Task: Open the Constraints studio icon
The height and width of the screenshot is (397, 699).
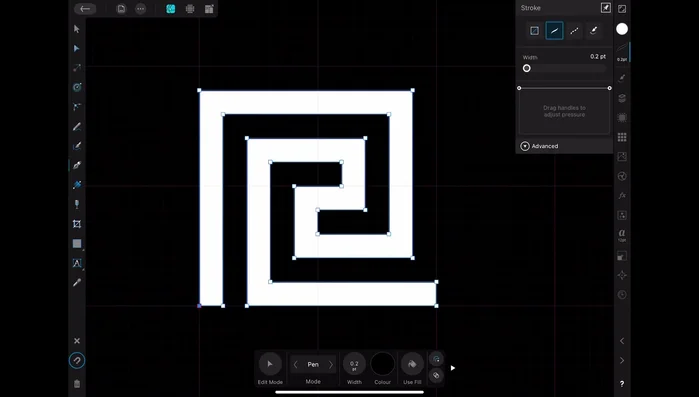Action: click(622, 215)
